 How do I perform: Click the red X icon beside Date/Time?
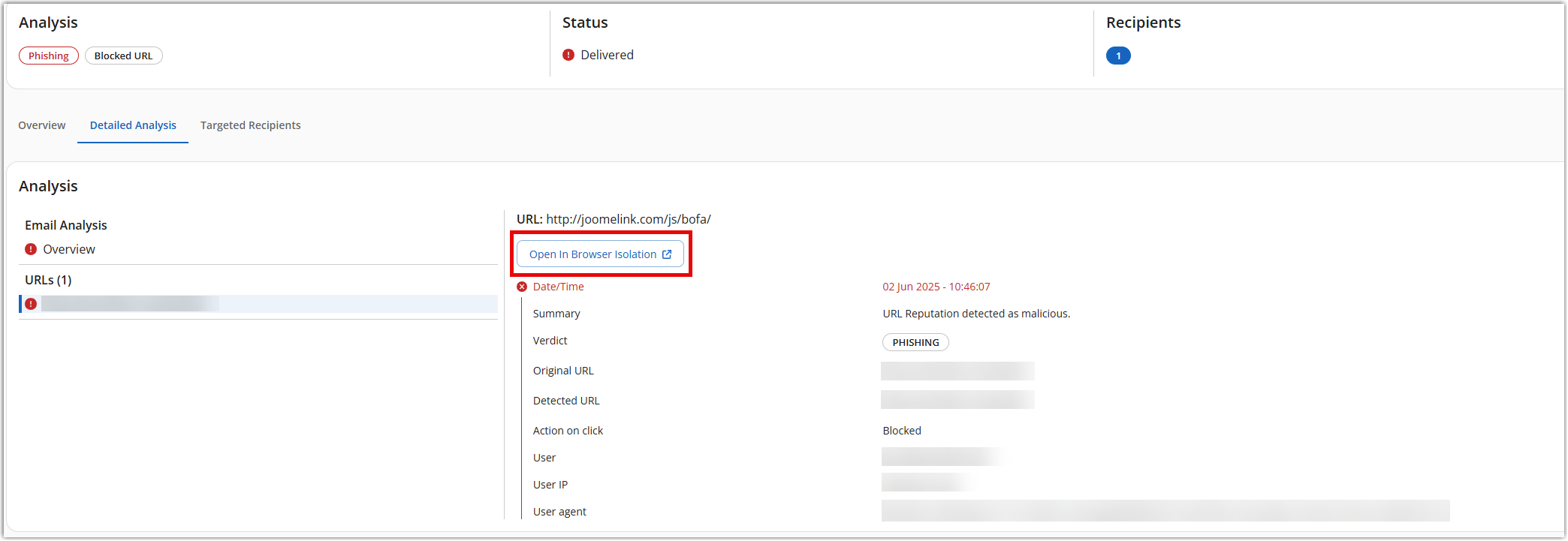click(x=522, y=287)
